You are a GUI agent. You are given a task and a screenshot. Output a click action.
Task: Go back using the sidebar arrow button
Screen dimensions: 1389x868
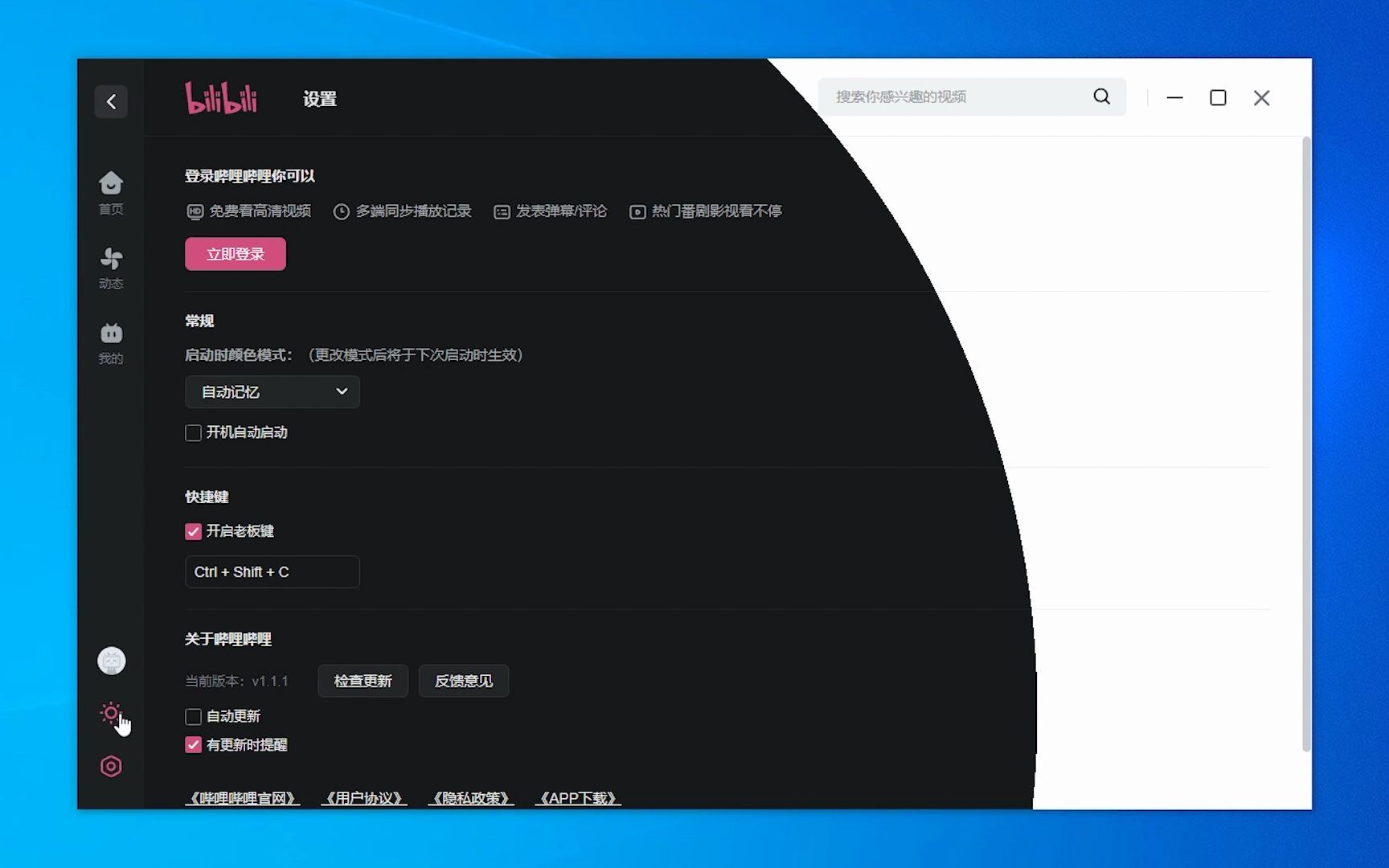tap(111, 101)
